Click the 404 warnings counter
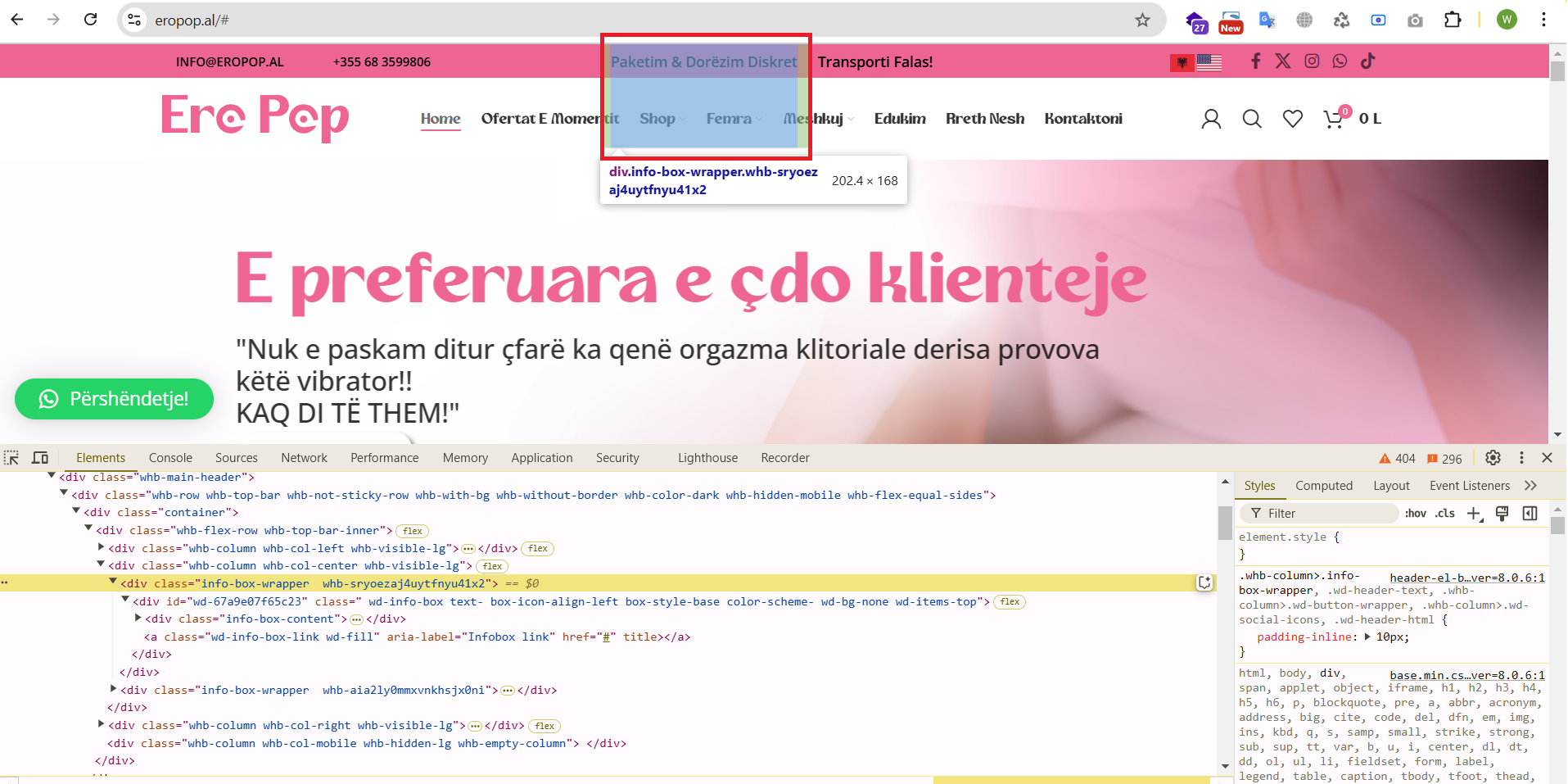 [x=1397, y=459]
